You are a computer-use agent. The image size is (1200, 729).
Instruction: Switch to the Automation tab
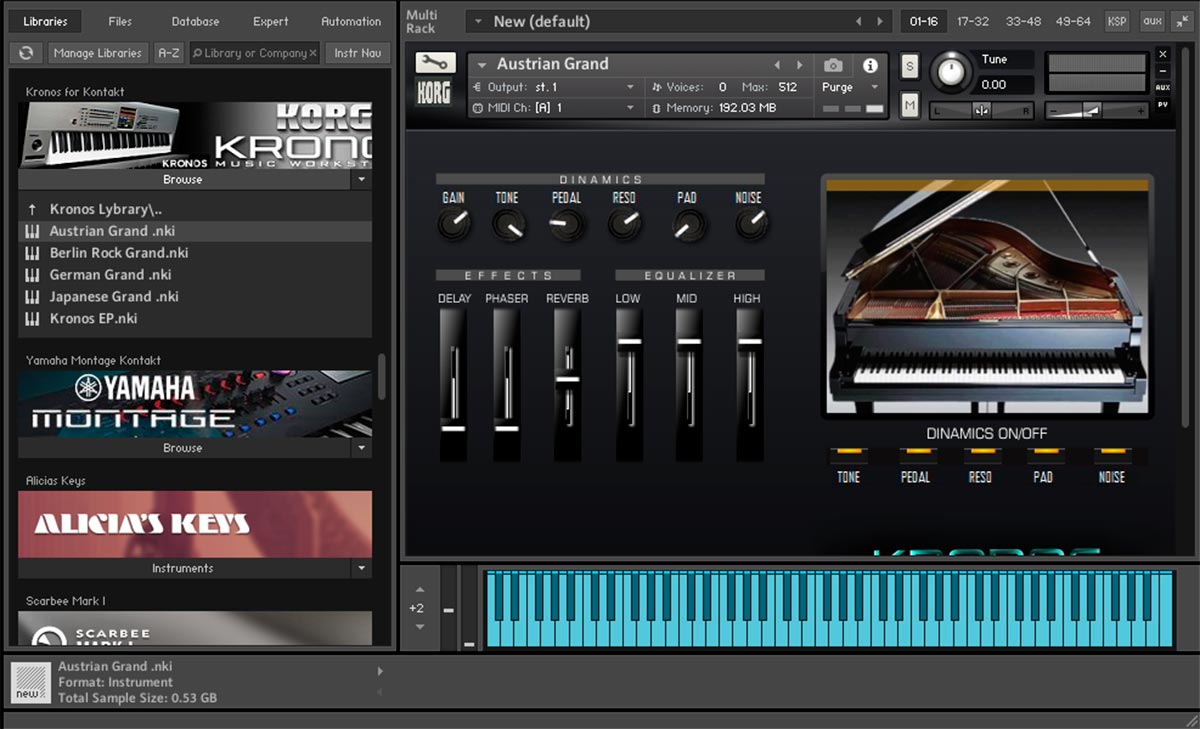[x=351, y=21]
